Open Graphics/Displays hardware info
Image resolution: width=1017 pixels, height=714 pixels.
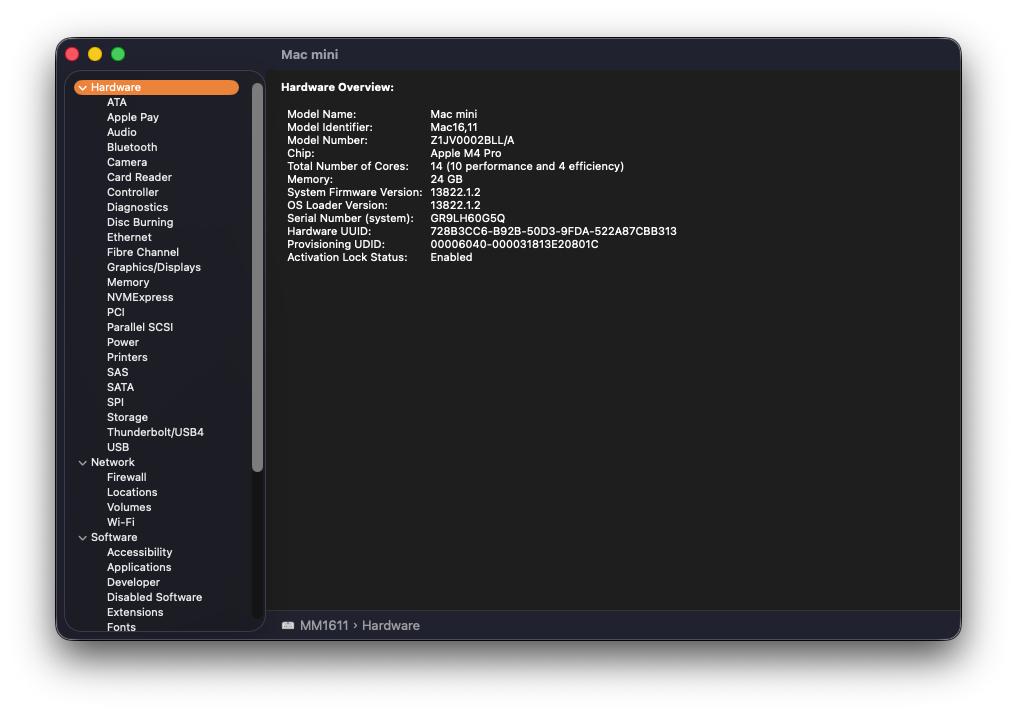[x=153, y=267]
